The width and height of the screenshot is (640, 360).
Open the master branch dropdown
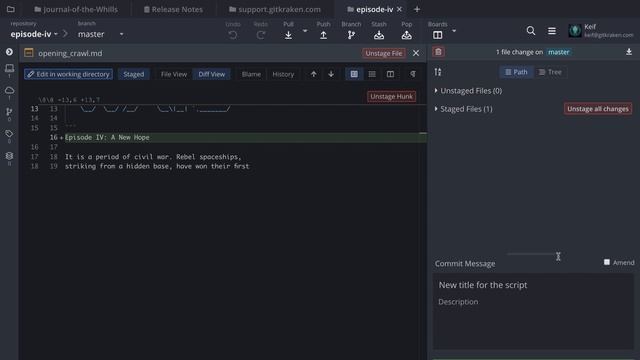[x=100, y=34]
